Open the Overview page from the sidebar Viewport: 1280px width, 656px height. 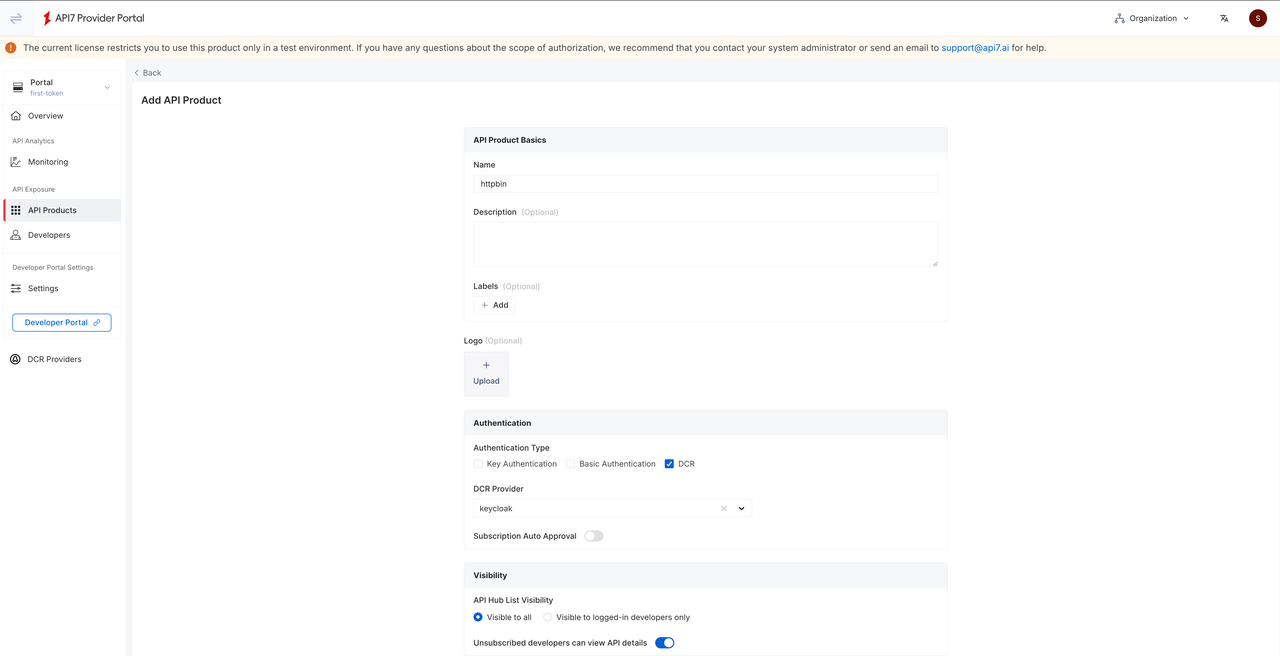click(44, 115)
